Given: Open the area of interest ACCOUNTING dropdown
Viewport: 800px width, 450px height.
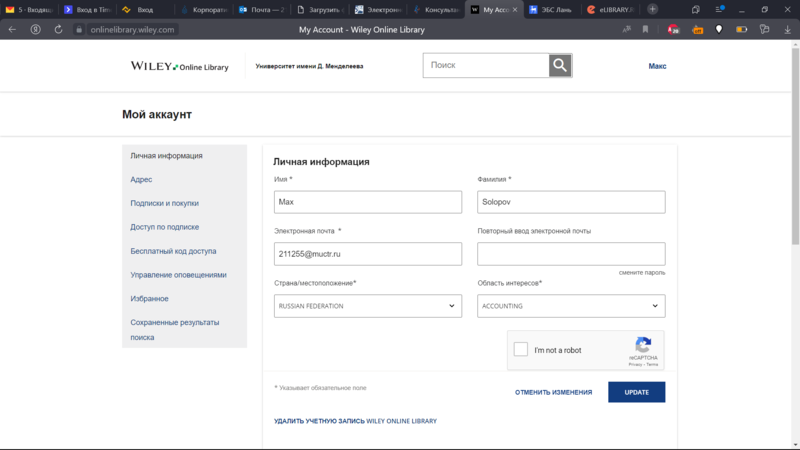Looking at the screenshot, I should (570, 306).
